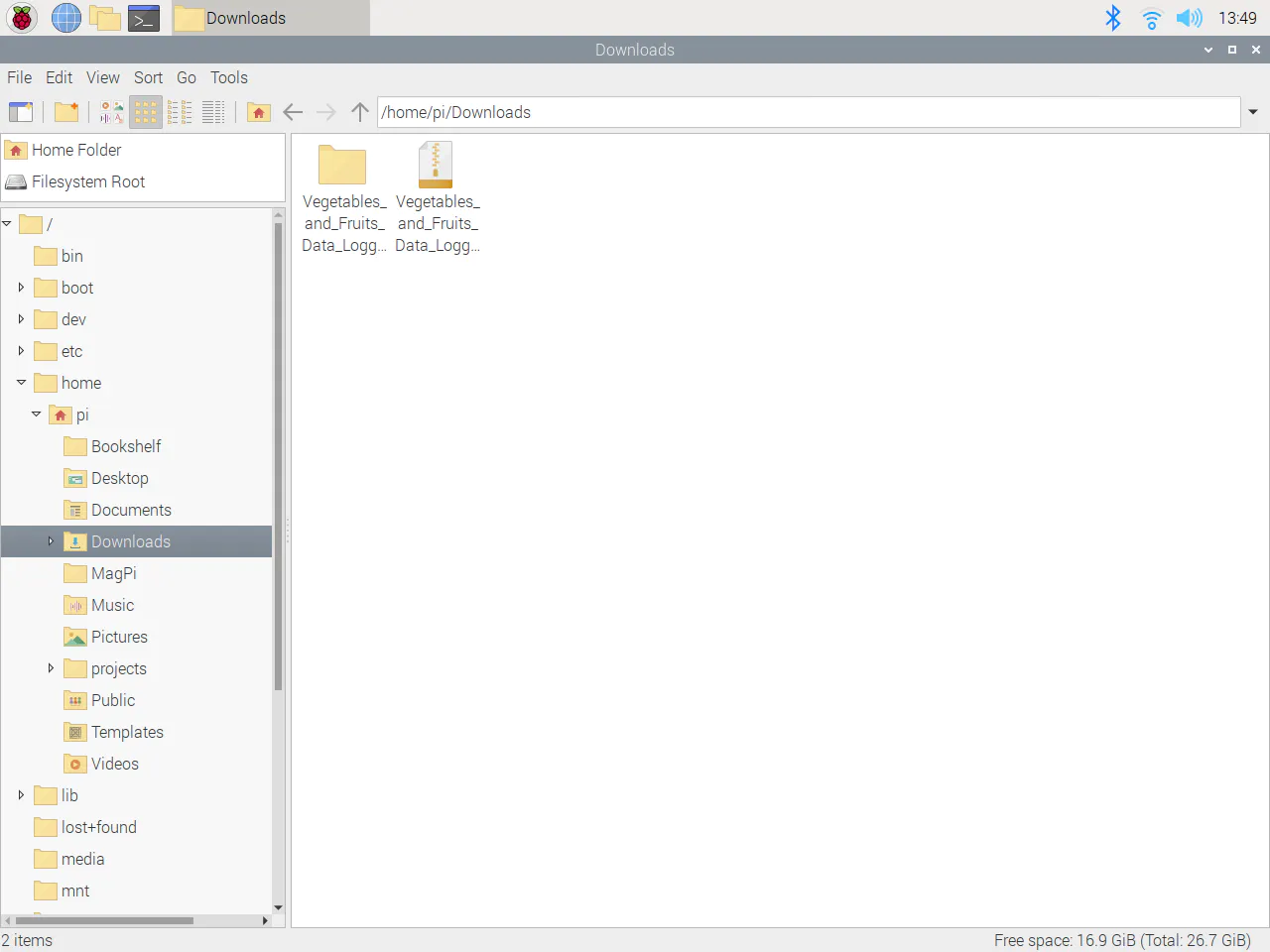Collapse the pi folder node

point(37,415)
